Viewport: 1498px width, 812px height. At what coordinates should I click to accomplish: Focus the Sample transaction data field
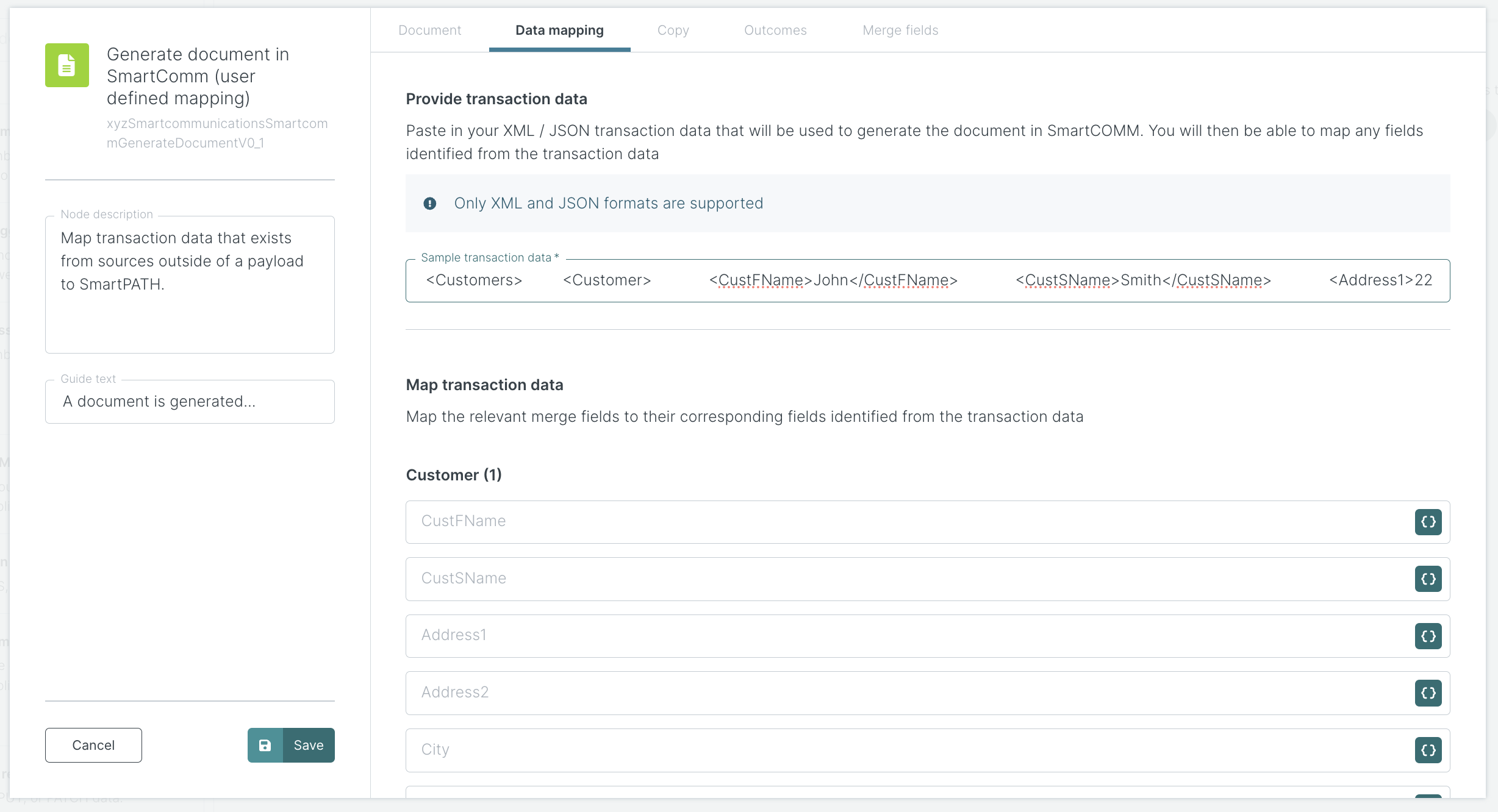(x=928, y=280)
